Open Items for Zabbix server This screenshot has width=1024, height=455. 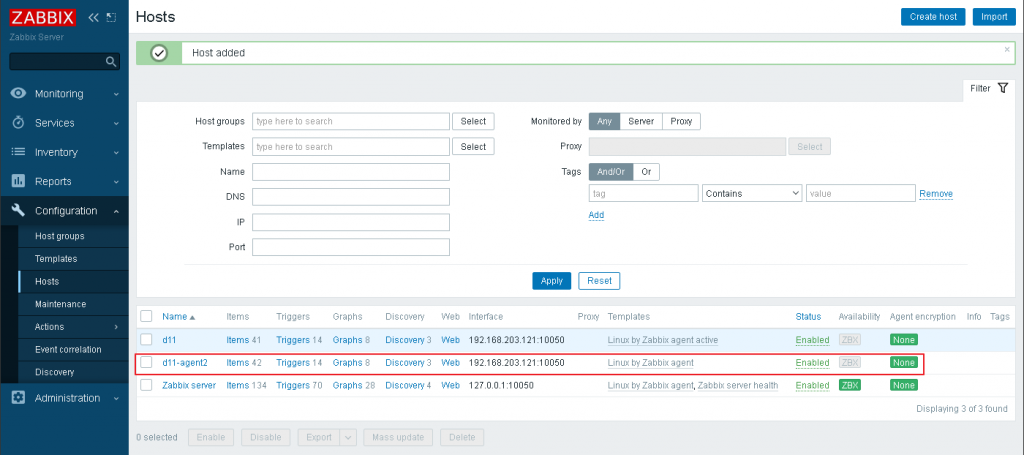[x=238, y=385]
